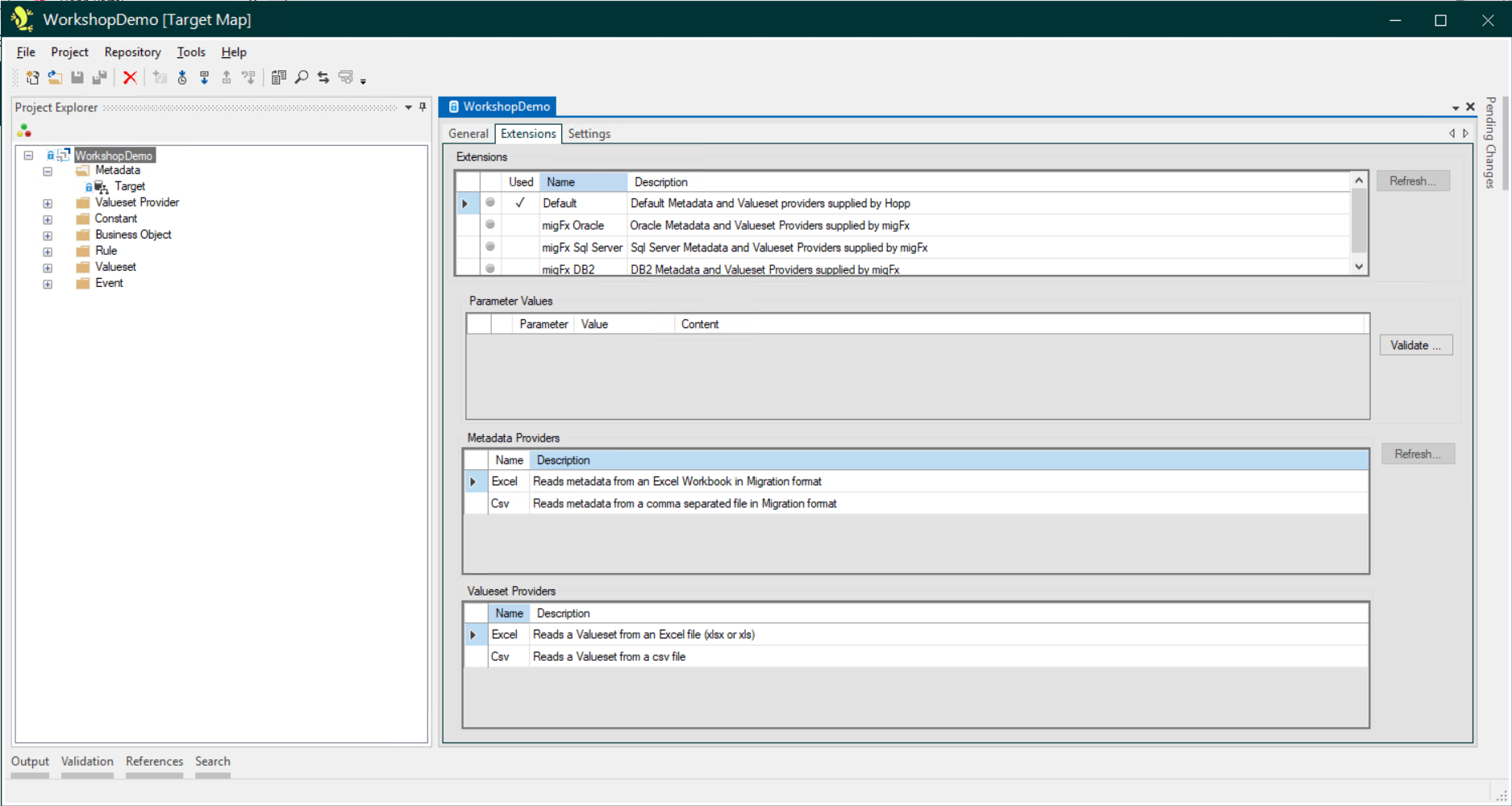Pin the Project Explorer panel
Screen dimensions: 1512x806
[423, 107]
